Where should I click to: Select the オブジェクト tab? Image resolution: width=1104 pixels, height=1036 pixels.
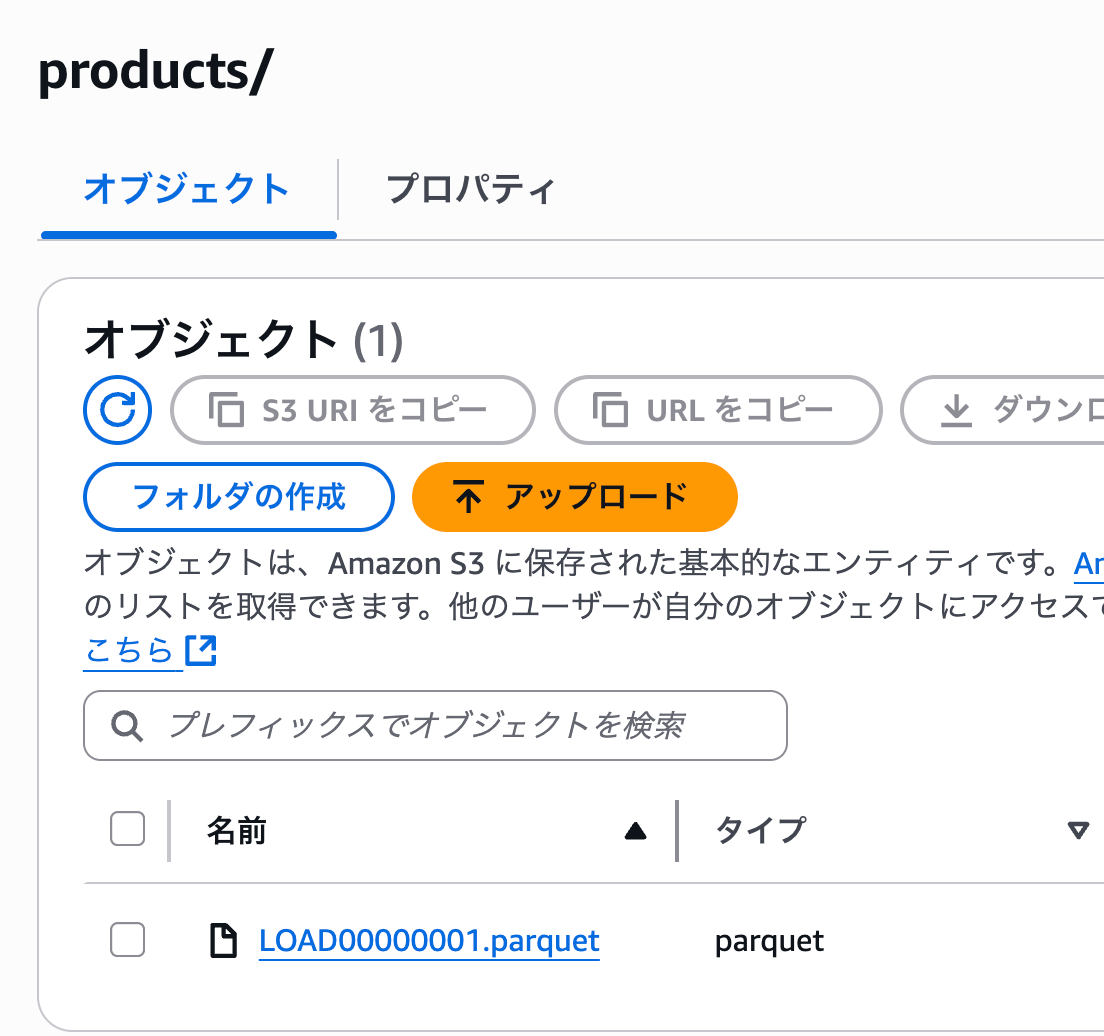(188, 189)
